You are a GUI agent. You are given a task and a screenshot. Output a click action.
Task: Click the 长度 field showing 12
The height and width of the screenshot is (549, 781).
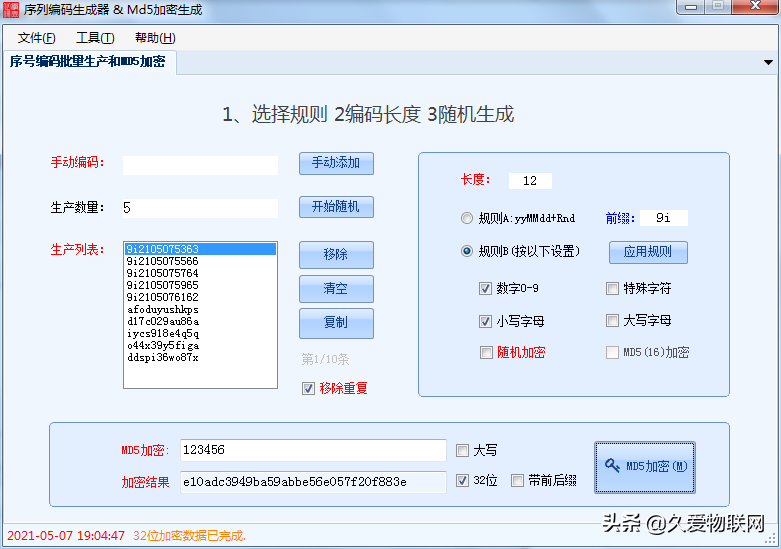click(530, 181)
